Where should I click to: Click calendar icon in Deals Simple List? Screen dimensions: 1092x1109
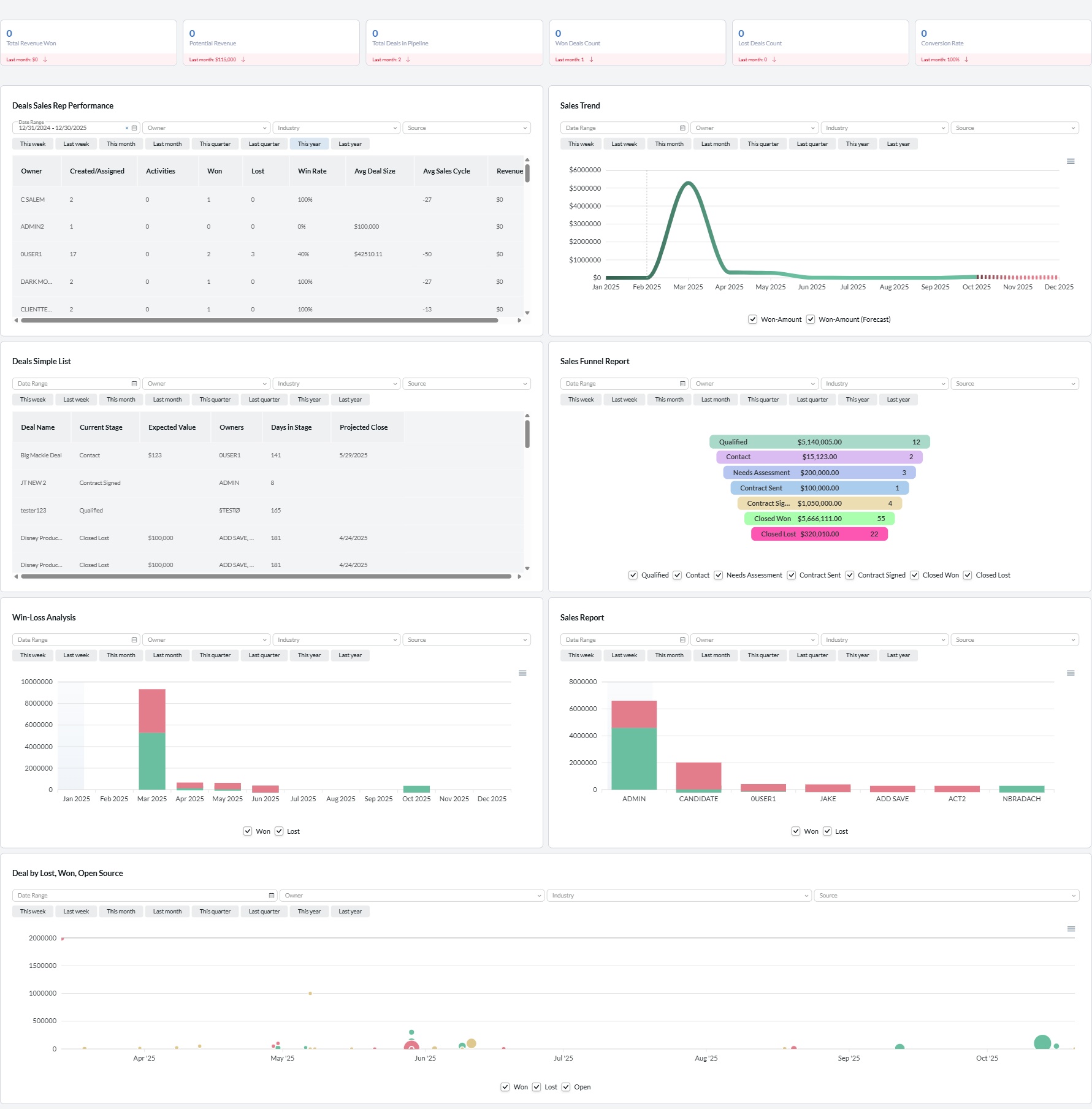(x=134, y=384)
